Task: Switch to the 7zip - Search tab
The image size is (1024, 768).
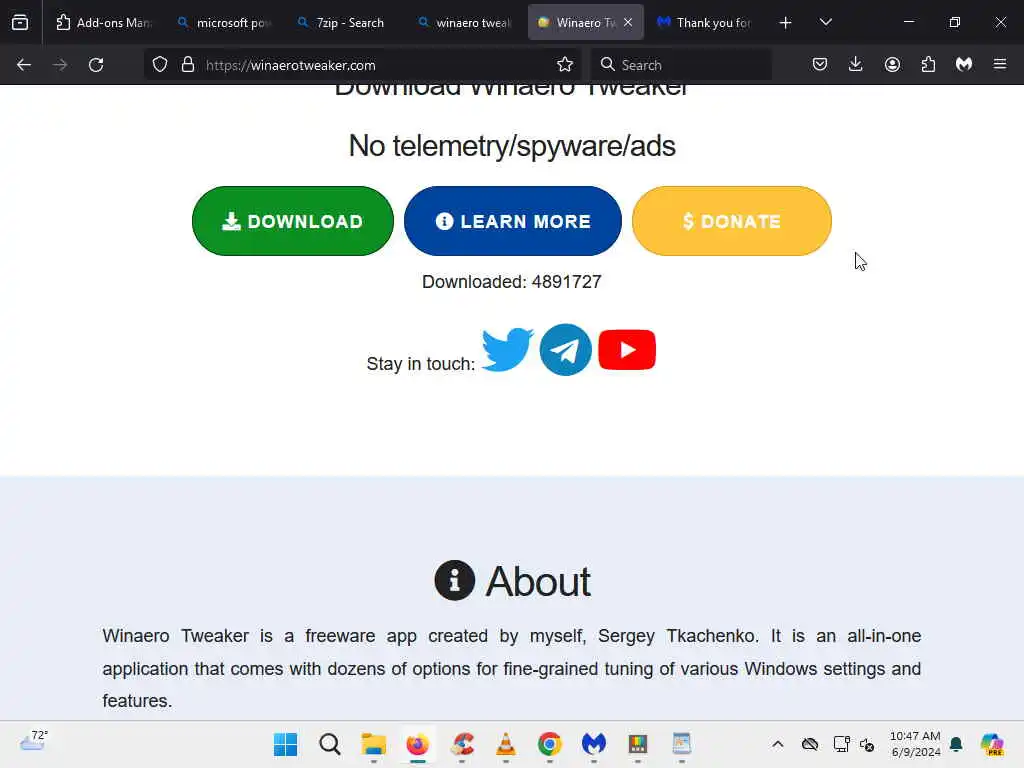Action: click(x=346, y=23)
